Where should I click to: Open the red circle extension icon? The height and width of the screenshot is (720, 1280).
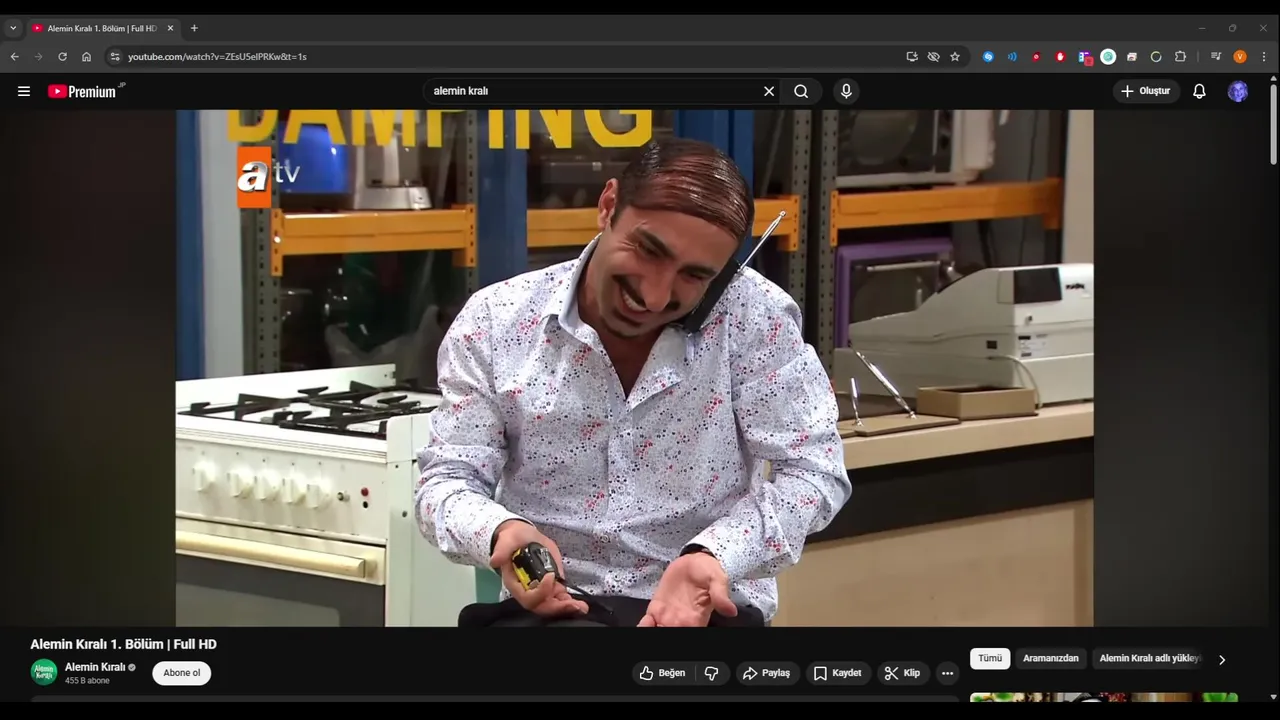tap(1036, 57)
